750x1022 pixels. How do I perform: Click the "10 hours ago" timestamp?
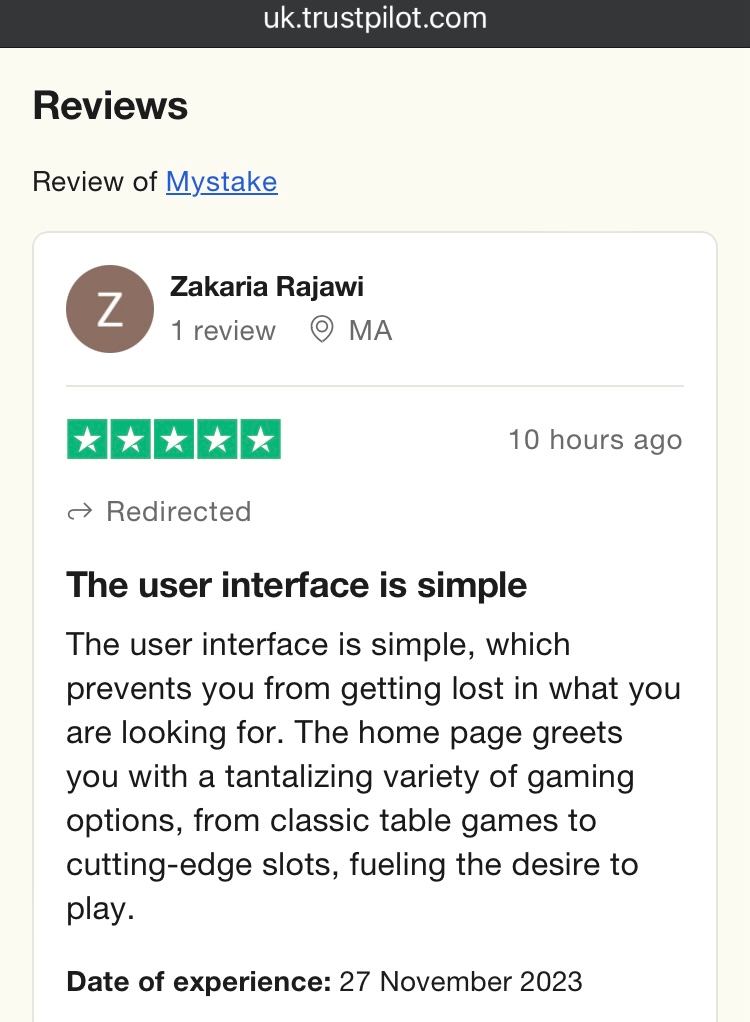[595, 440]
